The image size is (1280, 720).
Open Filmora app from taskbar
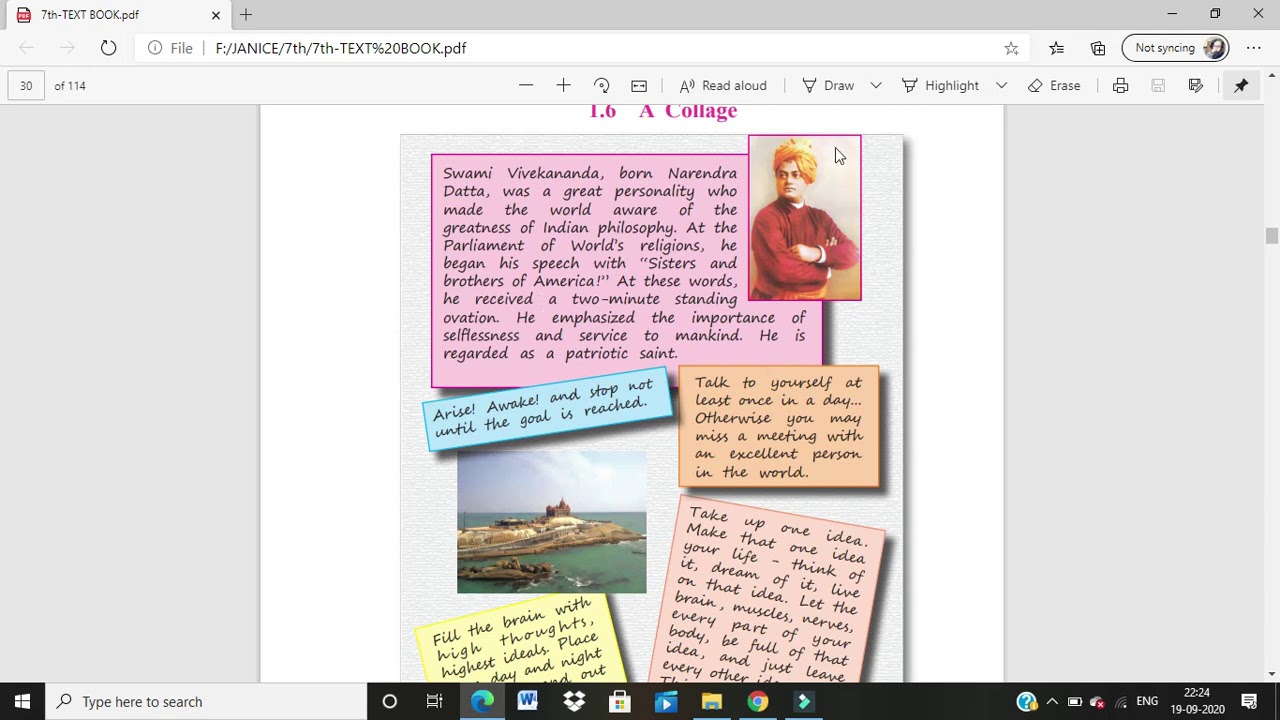pyautogui.click(x=804, y=702)
